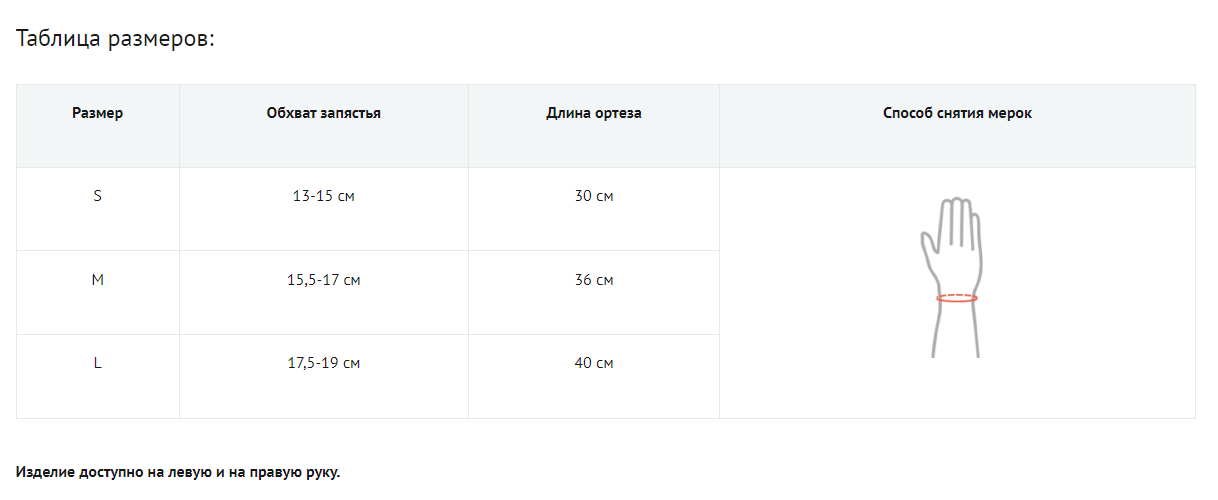Click the '36 см' orthosis length value
Viewport: 1218px width, 500px height.
tap(594, 280)
